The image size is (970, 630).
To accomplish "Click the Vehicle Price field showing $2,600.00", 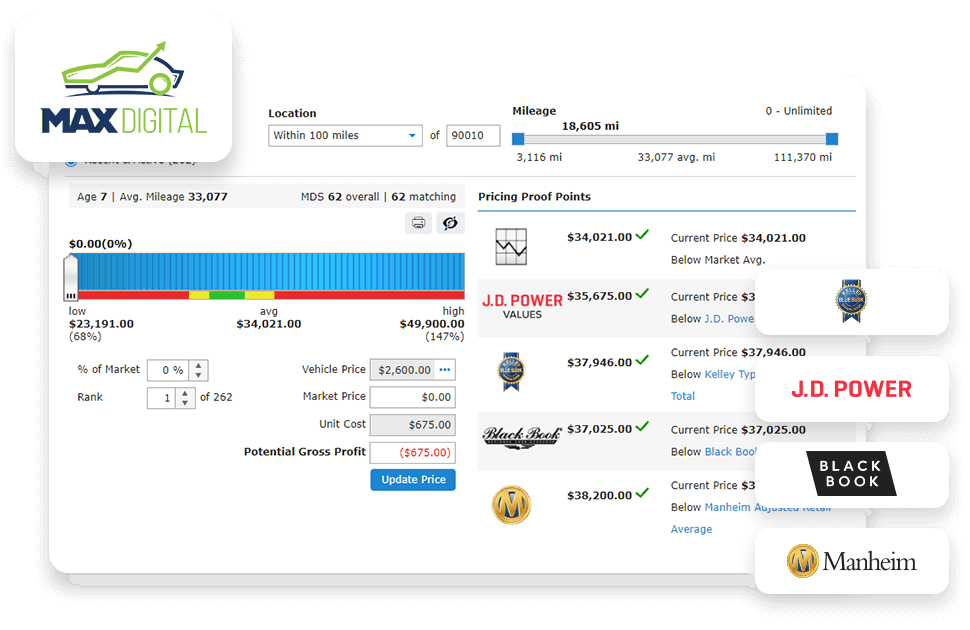I will (404, 370).
